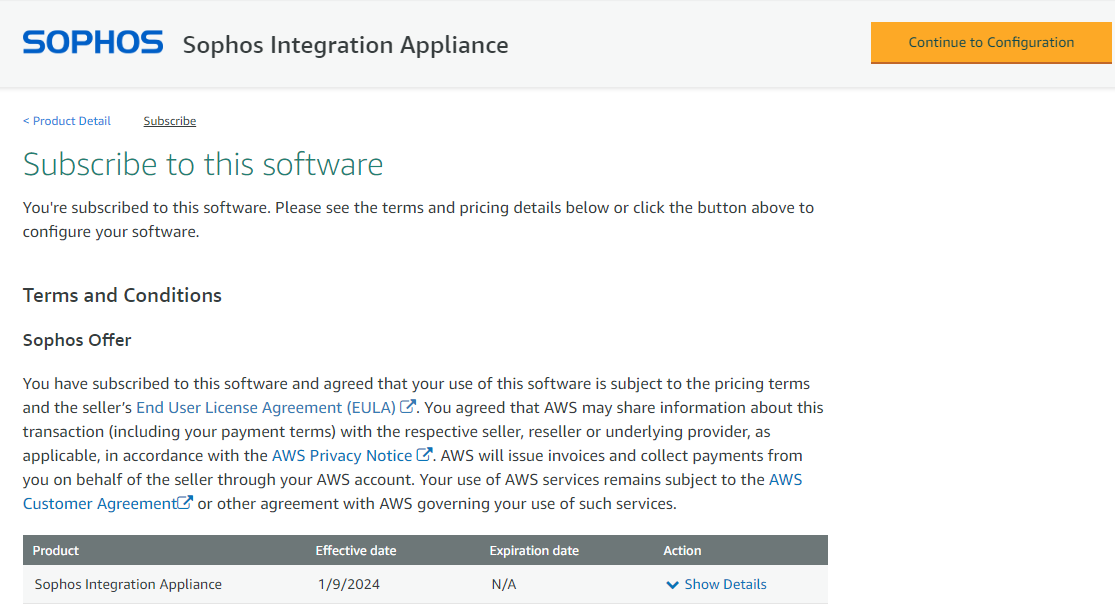The image size is (1115, 614).
Task: Select the Subscribe breadcrumb item
Action: point(169,121)
